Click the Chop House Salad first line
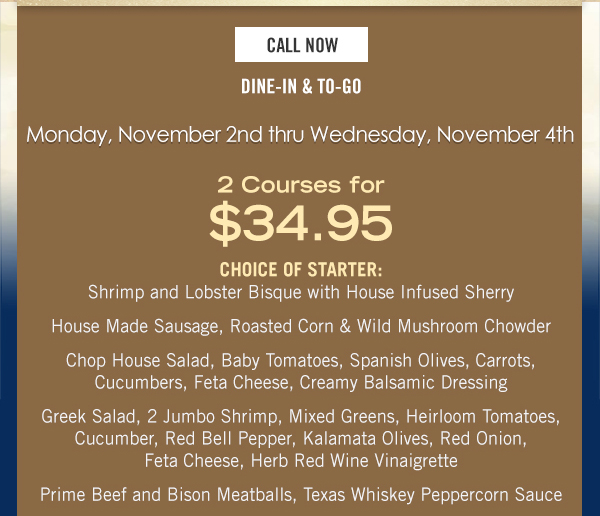This screenshot has height=516, width=600. [x=300, y=361]
